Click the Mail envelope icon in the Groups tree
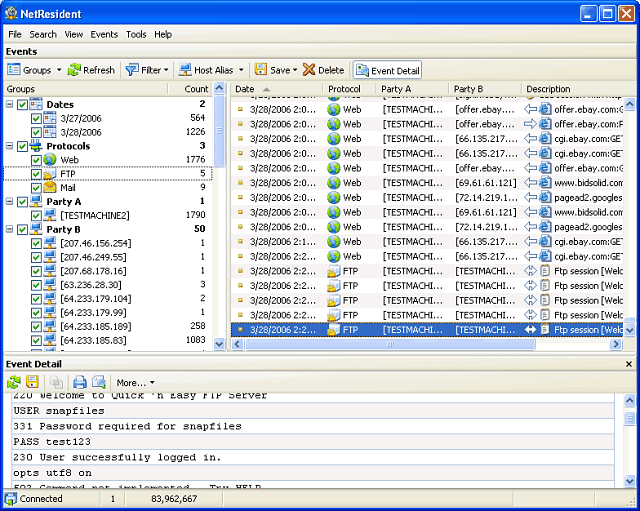The height and width of the screenshot is (511, 640). click(50, 187)
